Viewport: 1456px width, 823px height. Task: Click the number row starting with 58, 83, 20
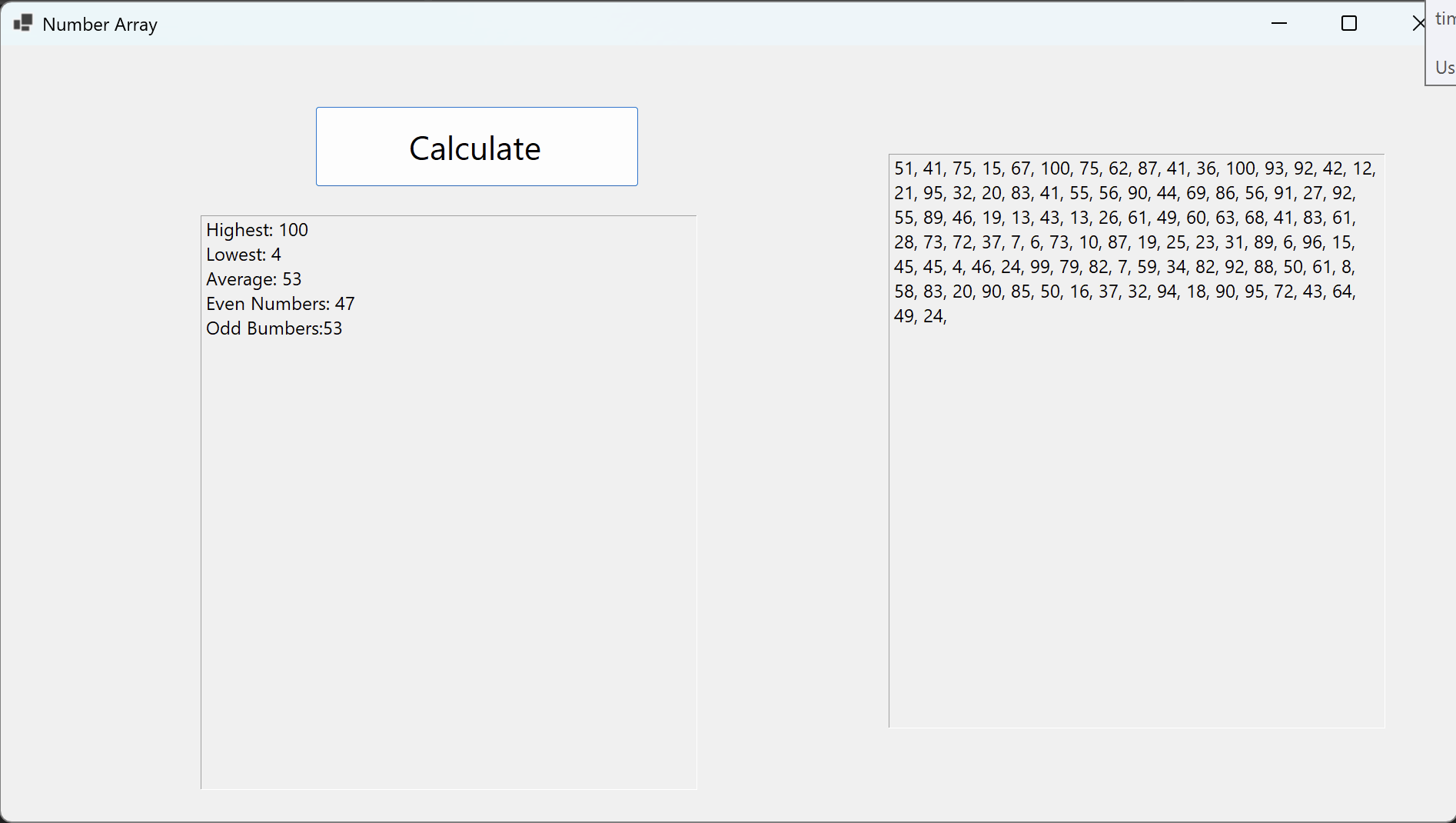pos(1125,292)
